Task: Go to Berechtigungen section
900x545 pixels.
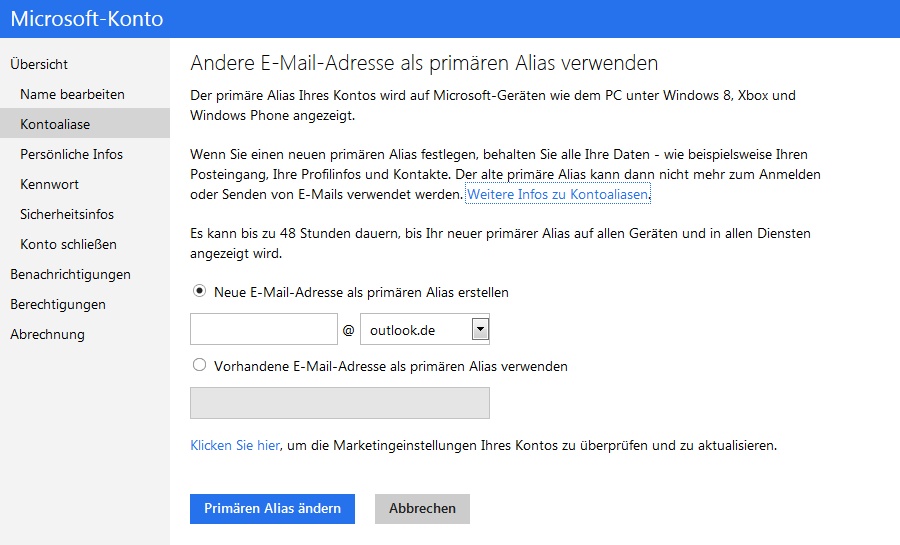Action: [x=57, y=304]
